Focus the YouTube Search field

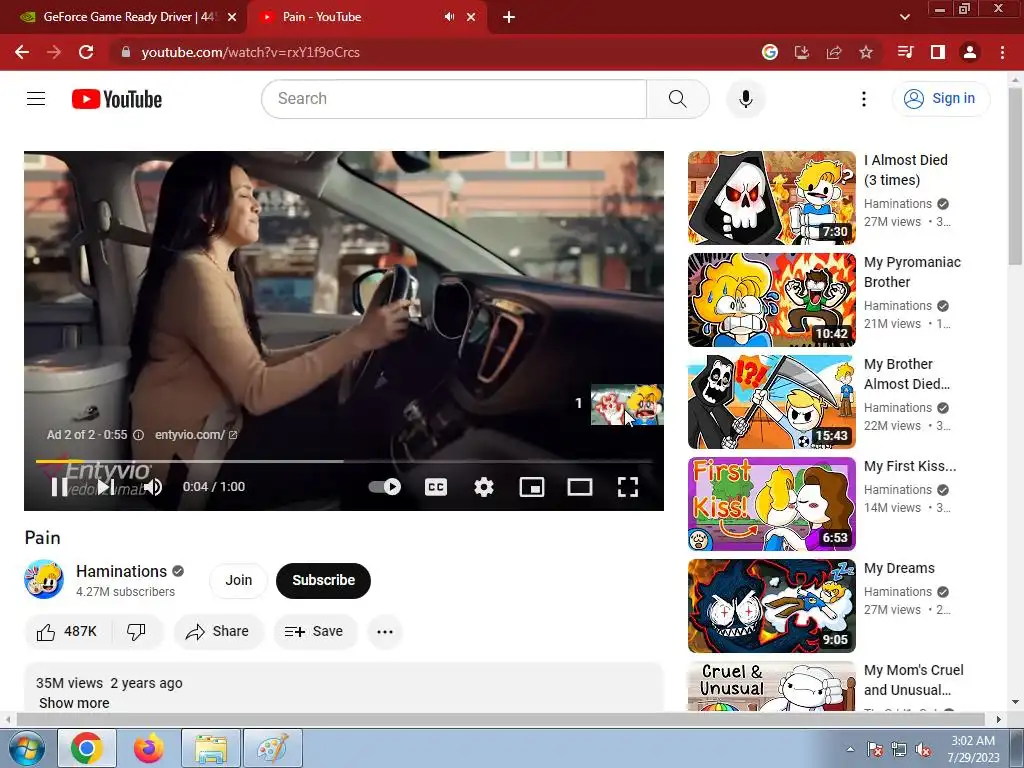454,99
